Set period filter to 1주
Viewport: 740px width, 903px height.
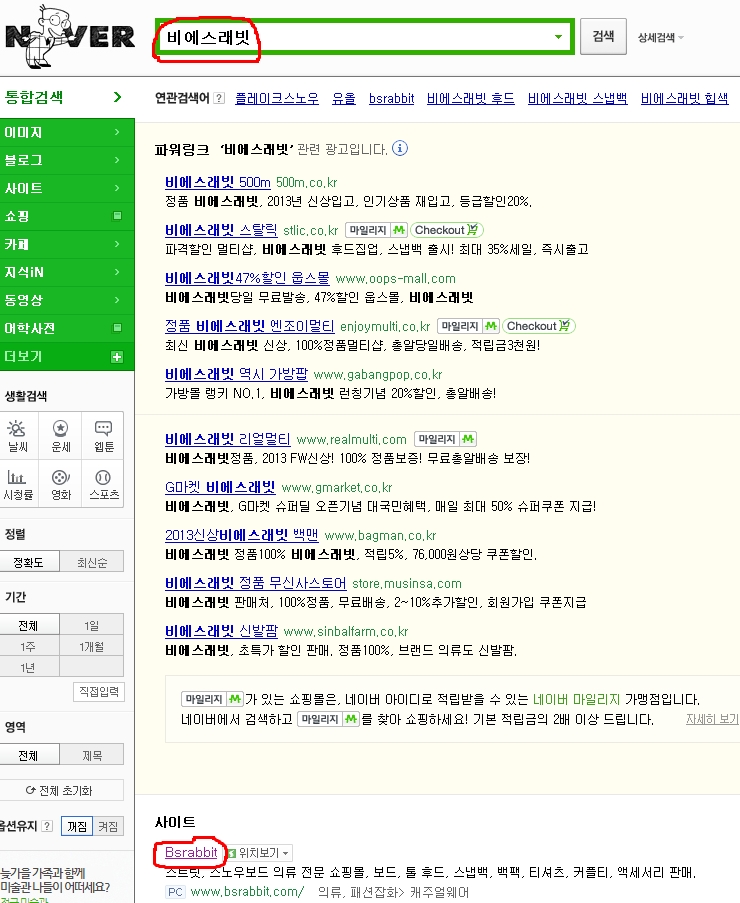[x=29, y=647]
